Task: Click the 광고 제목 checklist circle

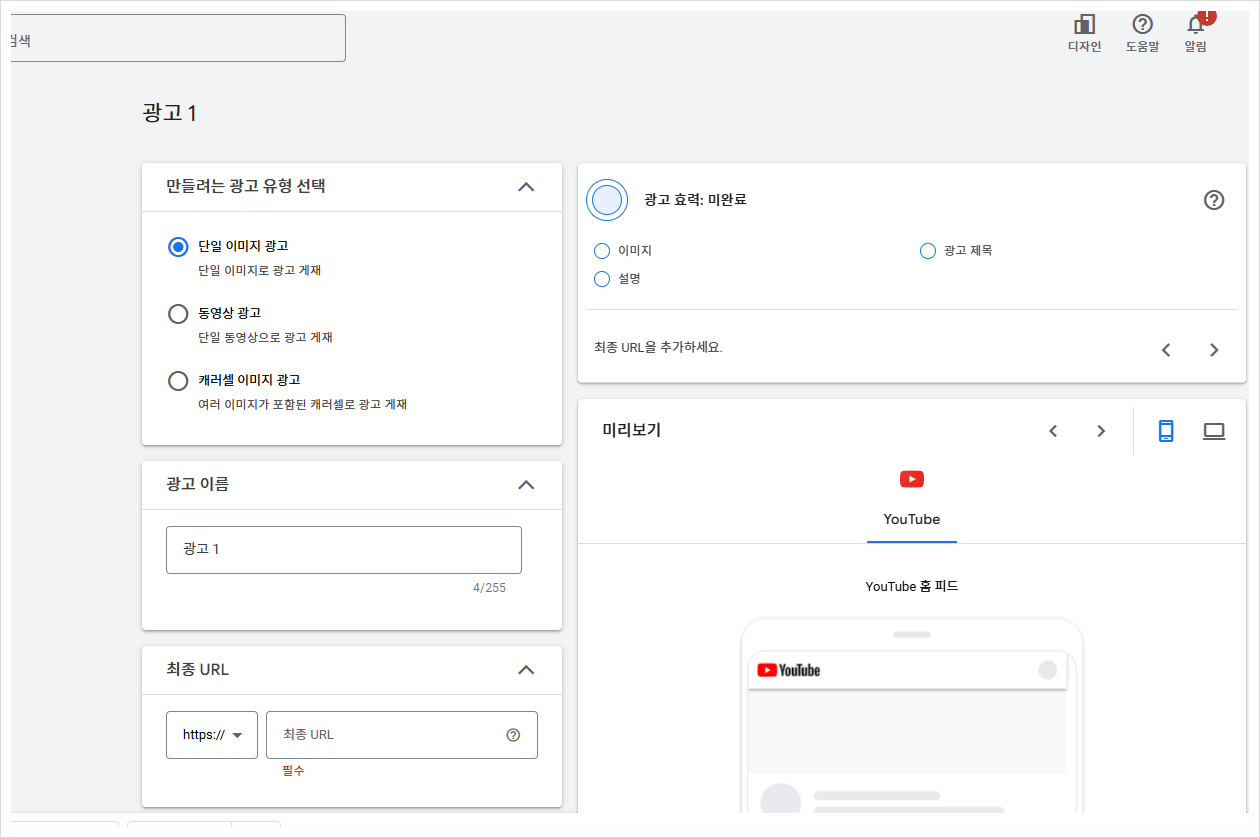Action: pyautogui.click(x=928, y=251)
